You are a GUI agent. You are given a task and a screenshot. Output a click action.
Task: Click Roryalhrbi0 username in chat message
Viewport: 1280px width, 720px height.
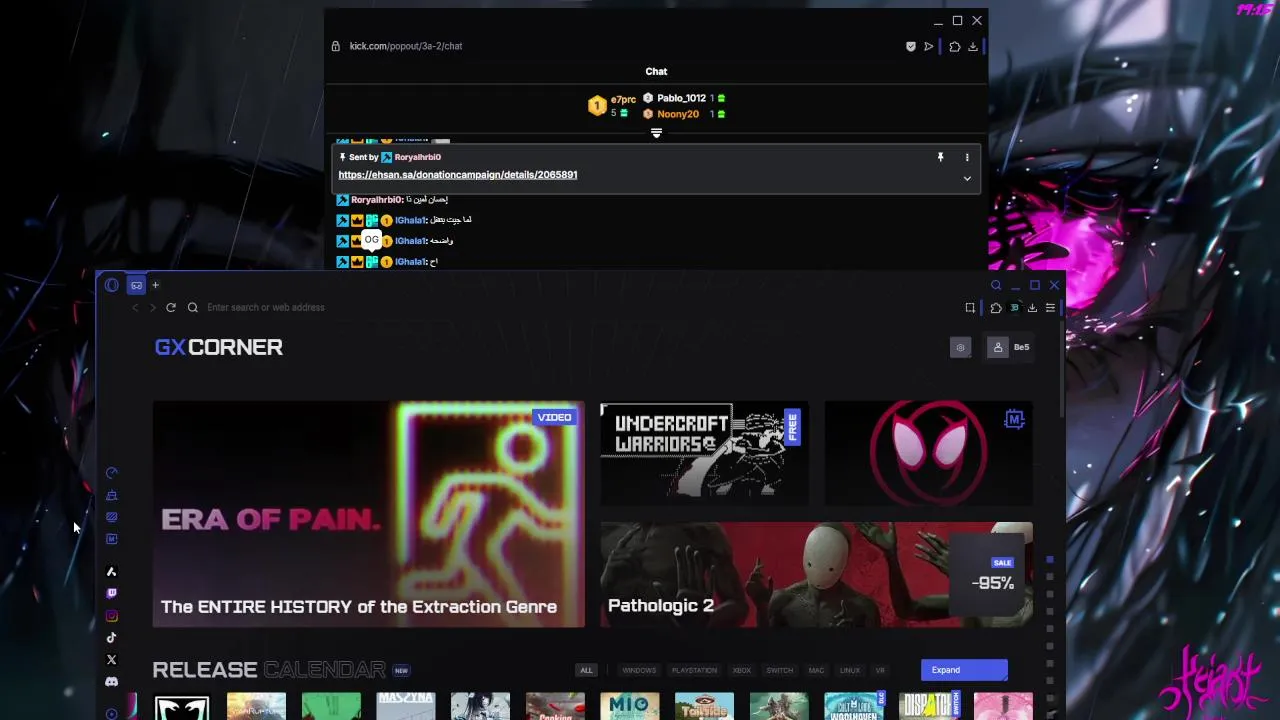(x=376, y=200)
